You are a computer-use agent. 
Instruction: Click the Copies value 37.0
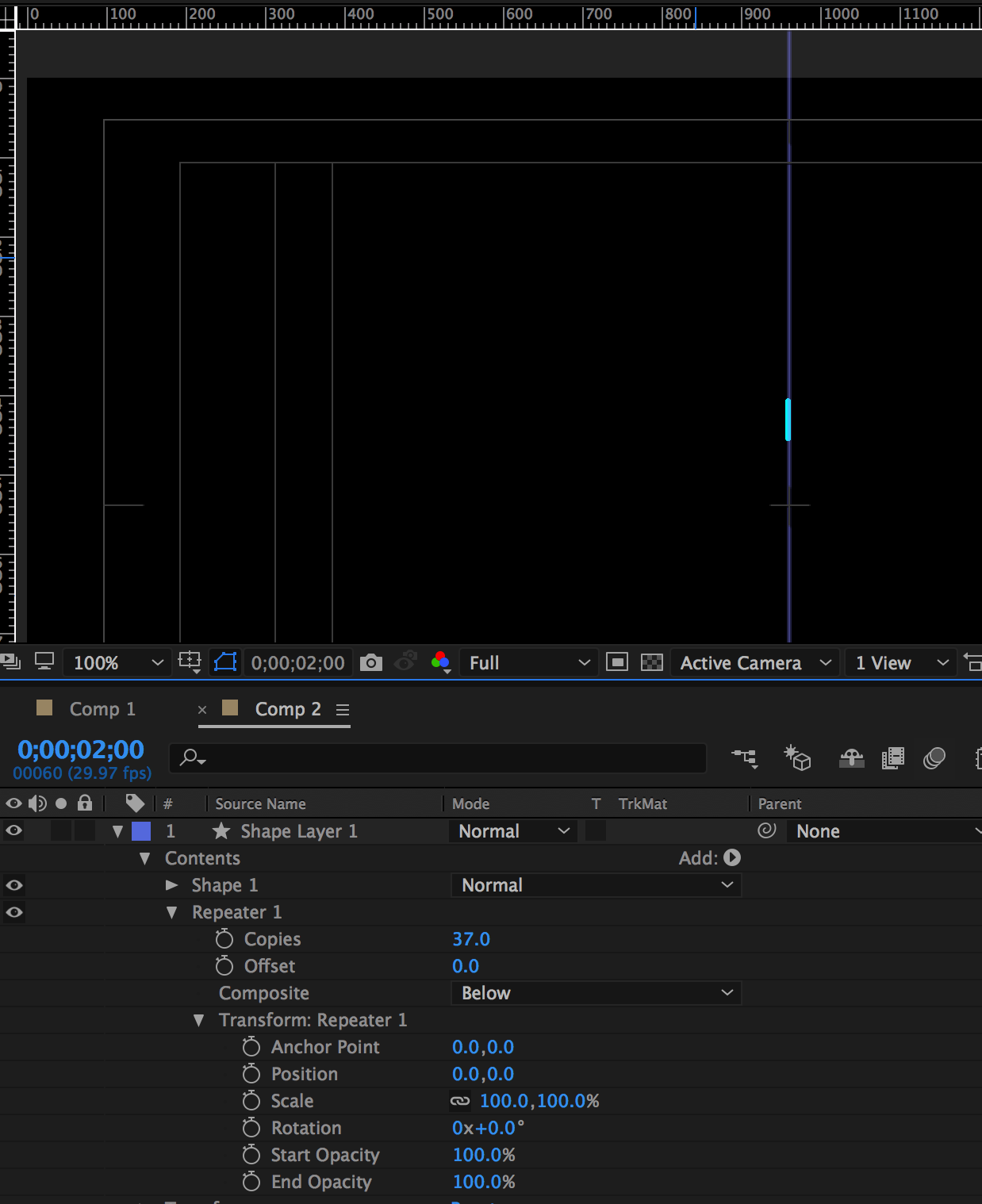tap(471, 938)
